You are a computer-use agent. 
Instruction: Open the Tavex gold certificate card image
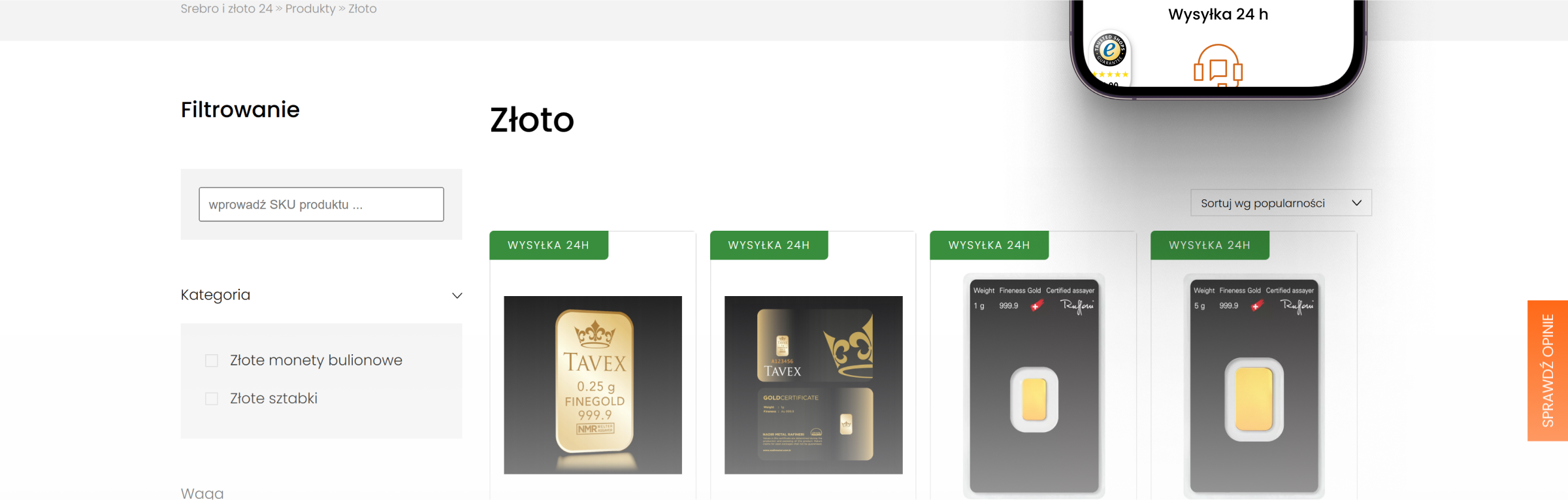point(813,385)
